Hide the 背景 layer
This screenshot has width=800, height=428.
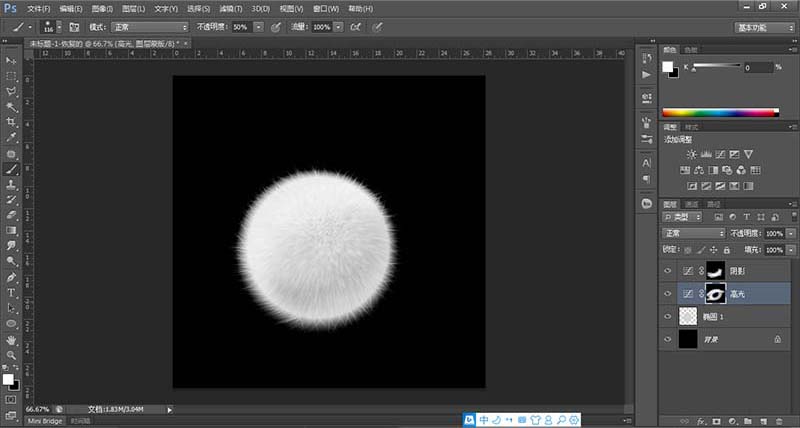click(x=668, y=340)
